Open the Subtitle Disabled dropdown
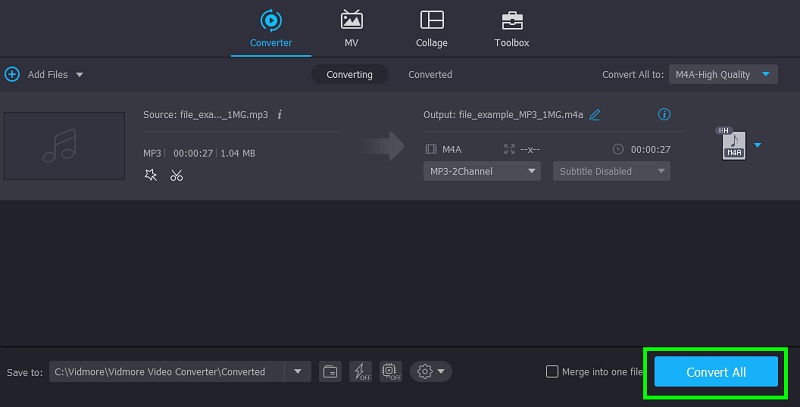Image resolution: width=800 pixels, height=407 pixels. coord(611,171)
